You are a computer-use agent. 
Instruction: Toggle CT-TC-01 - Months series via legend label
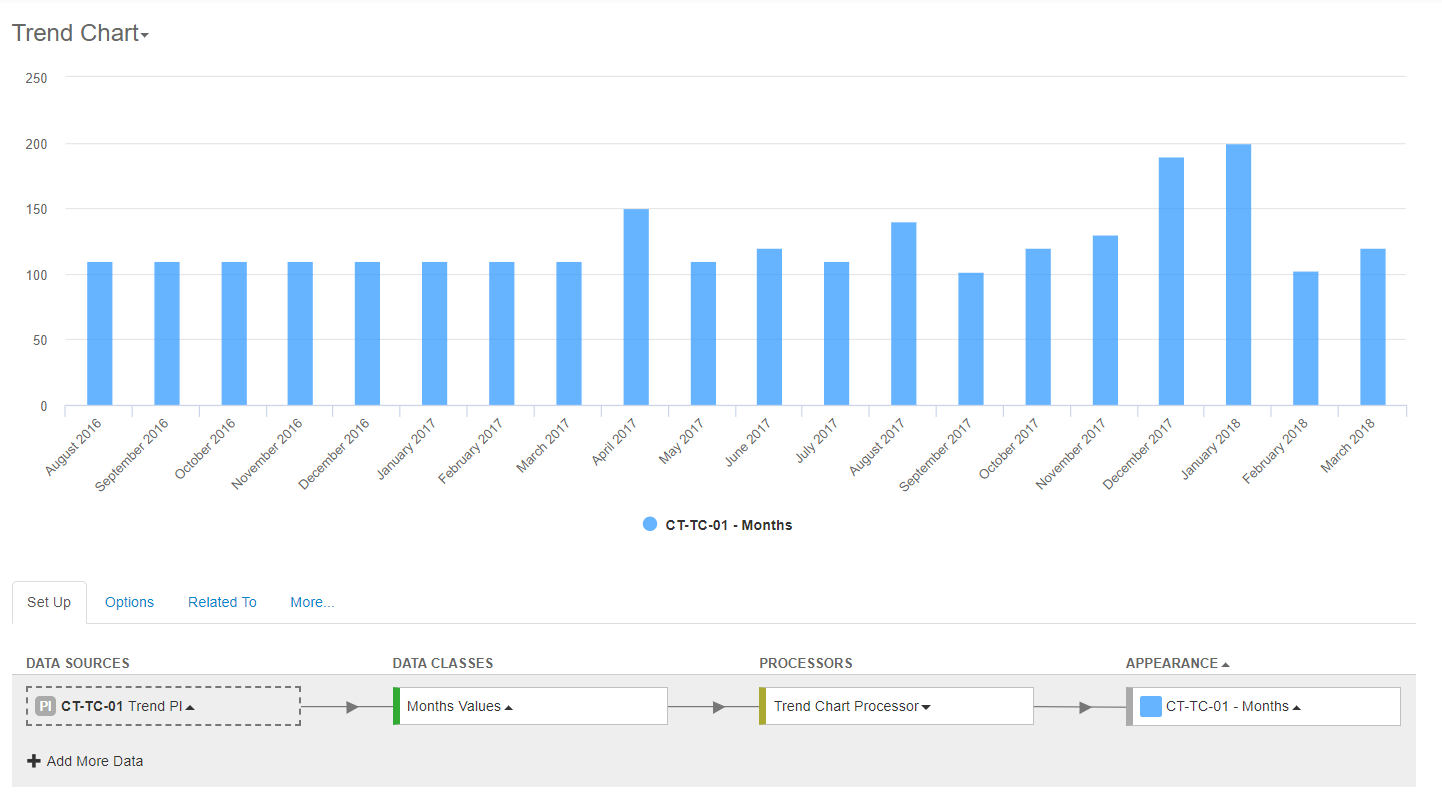click(x=729, y=525)
